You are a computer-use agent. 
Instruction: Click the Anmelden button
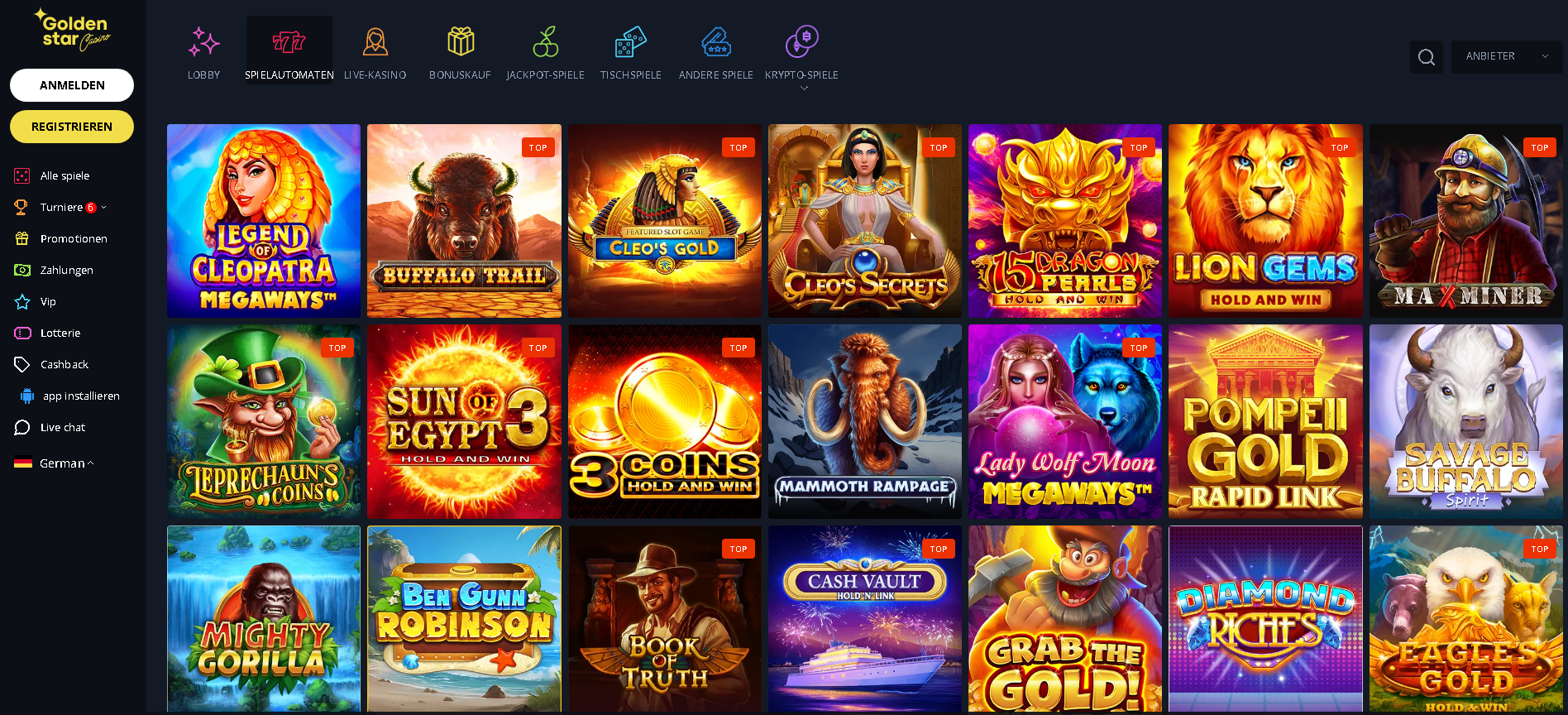tap(72, 85)
